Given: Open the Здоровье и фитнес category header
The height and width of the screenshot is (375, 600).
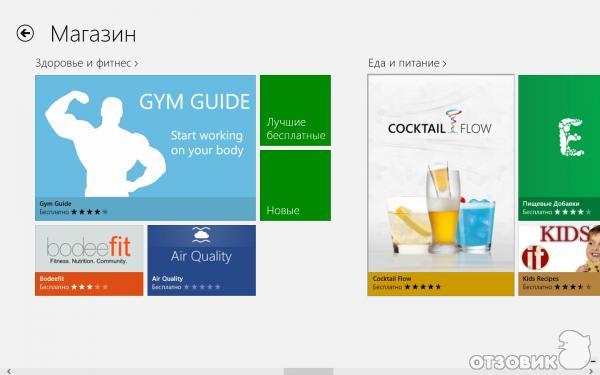Looking at the screenshot, I should [86, 63].
